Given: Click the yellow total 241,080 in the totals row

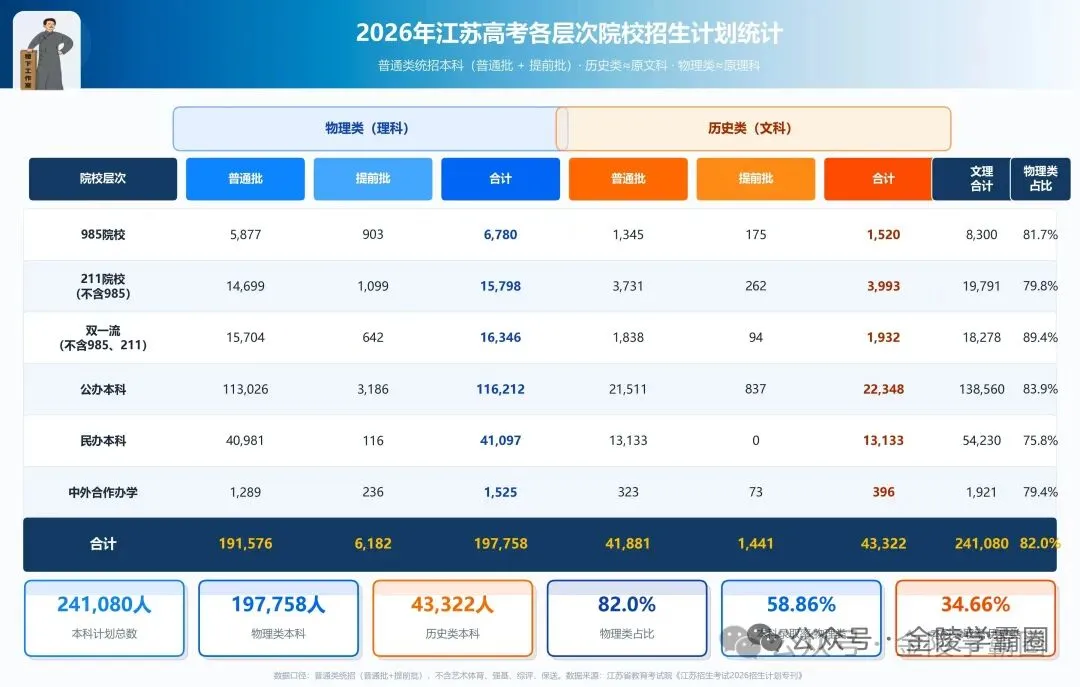Looking at the screenshot, I should tap(982, 544).
